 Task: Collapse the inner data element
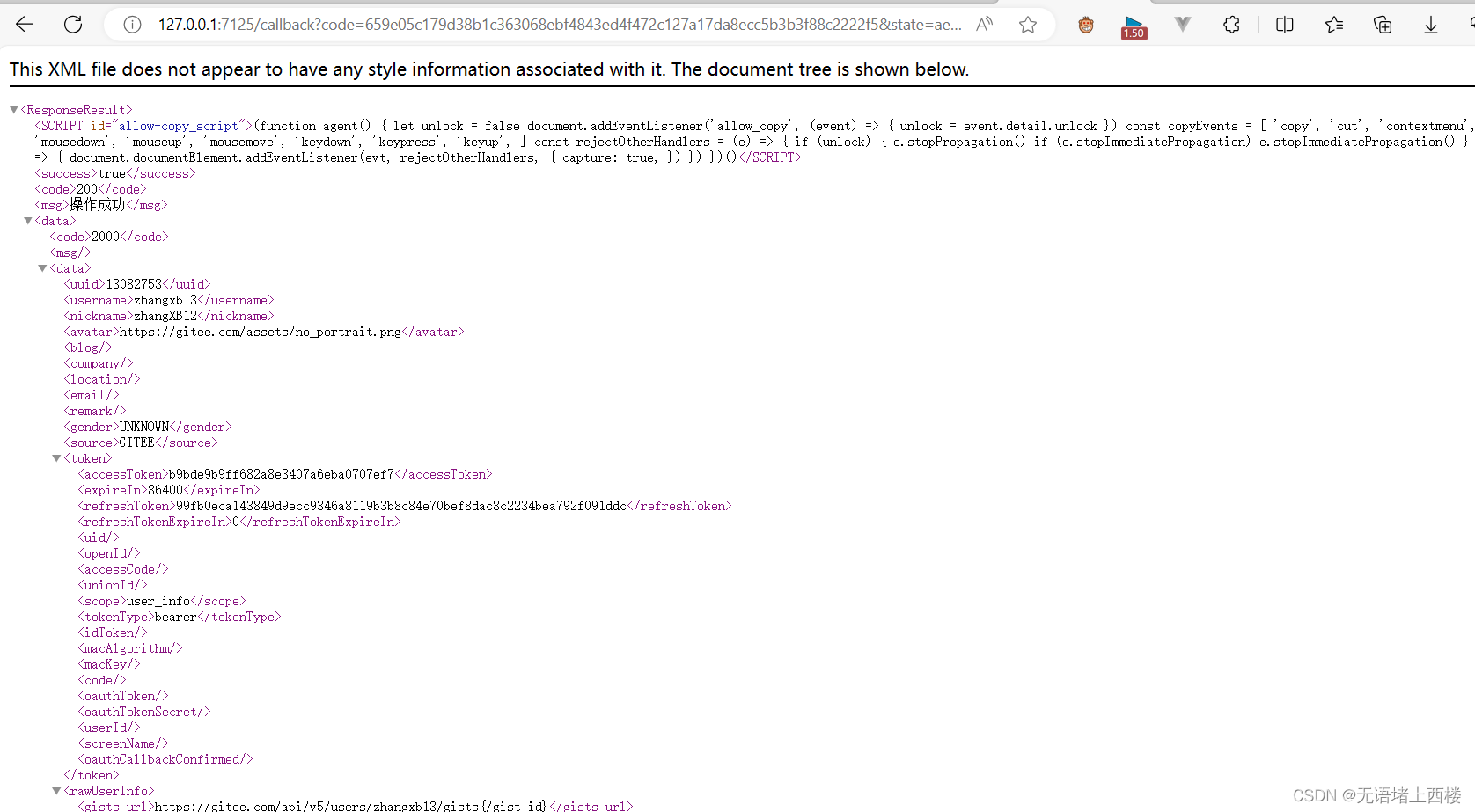coord(42,268)
